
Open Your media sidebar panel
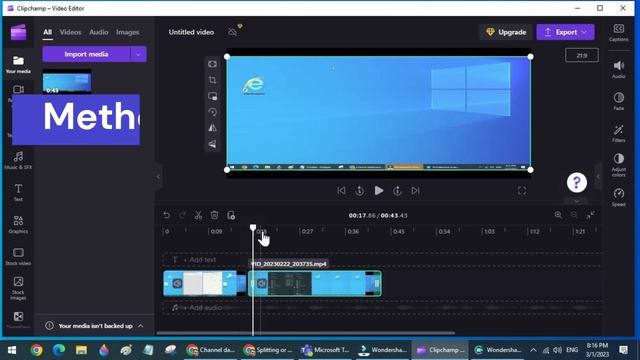click(x=18, y=64)
